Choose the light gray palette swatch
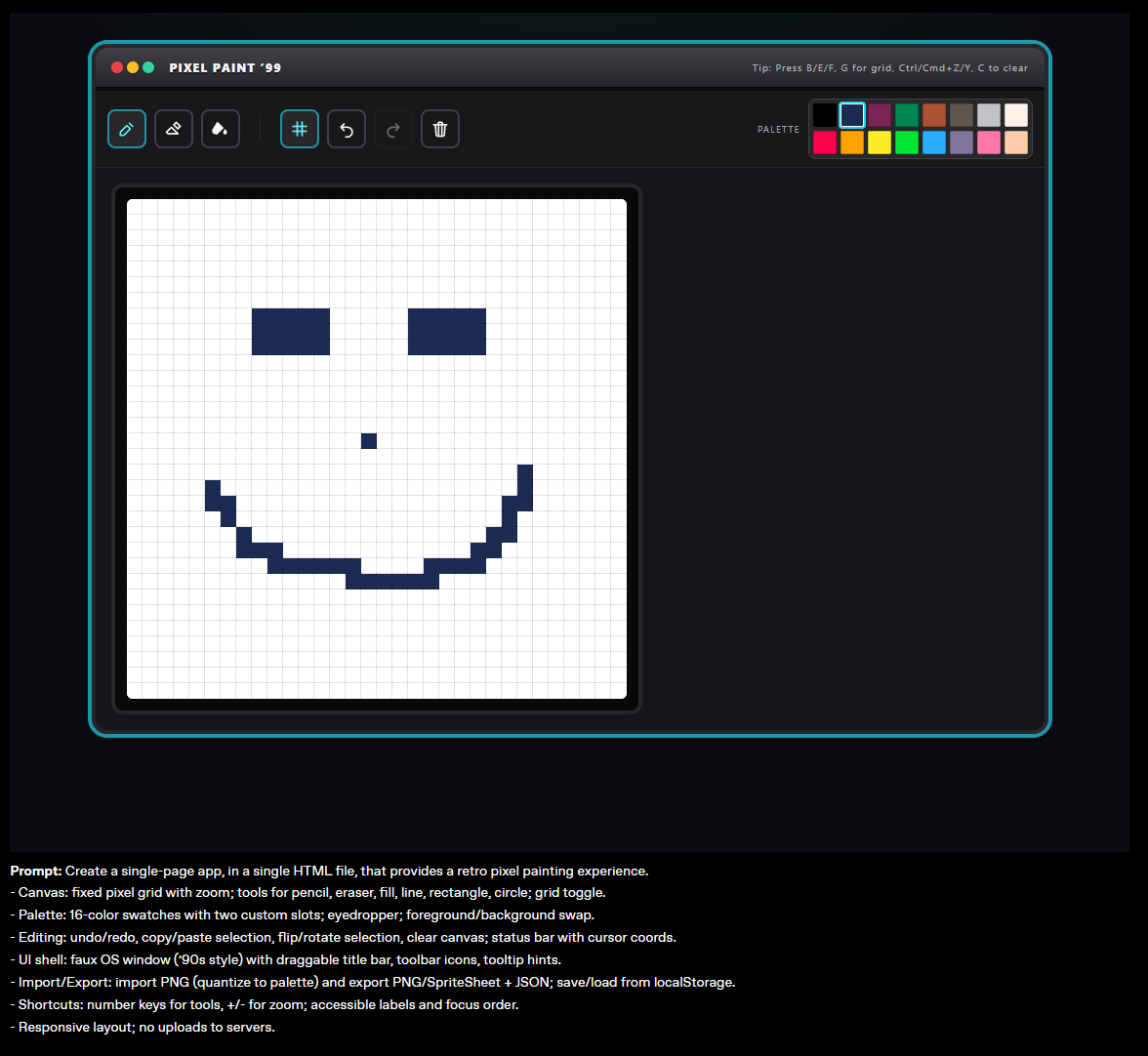 click(x=989, y=115)
